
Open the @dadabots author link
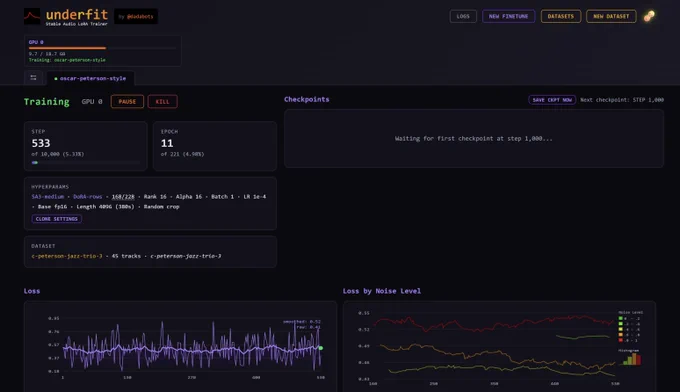tap(140, 17)
